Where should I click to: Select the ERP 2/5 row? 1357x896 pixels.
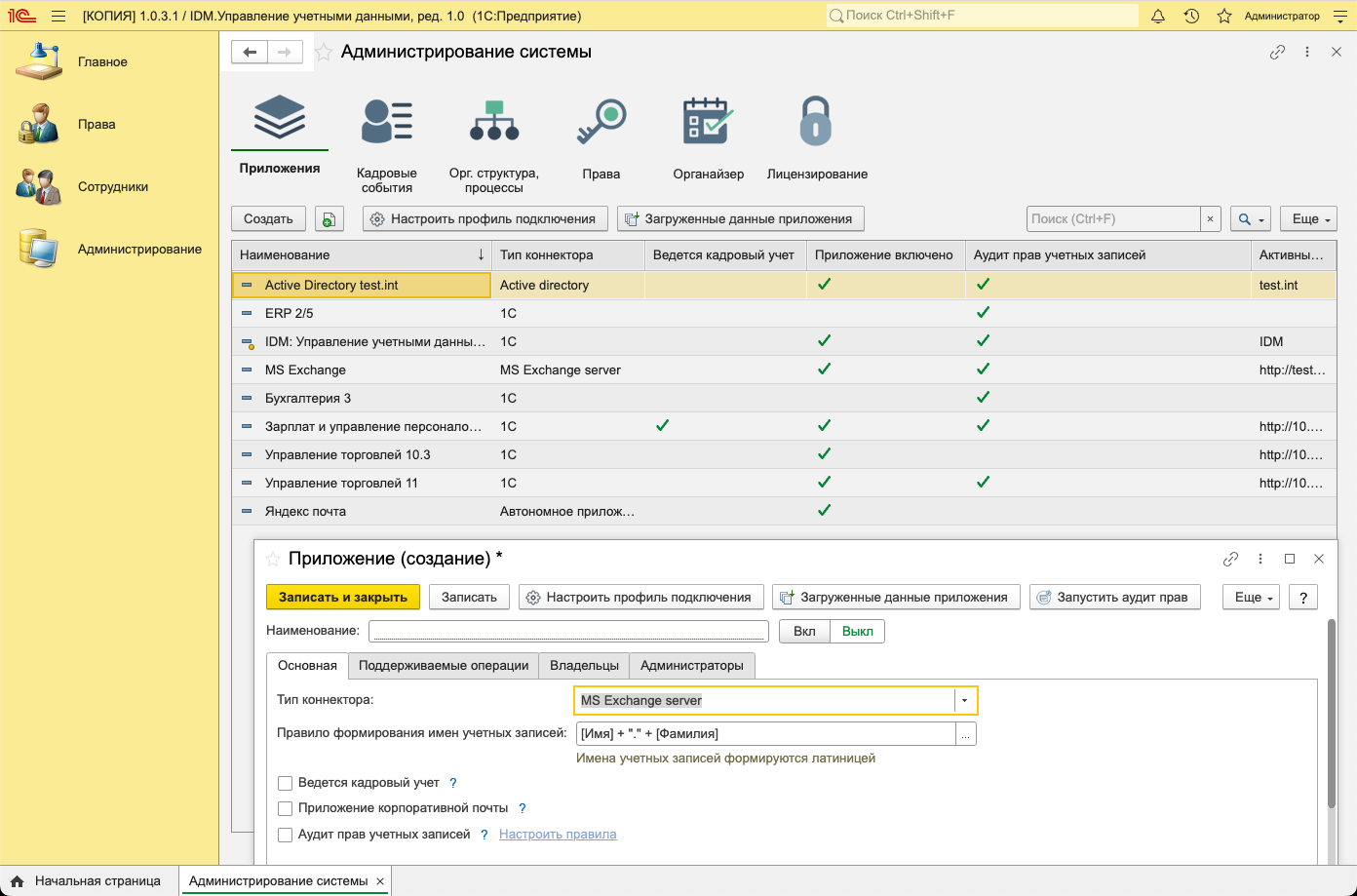[x=784, y=314]
